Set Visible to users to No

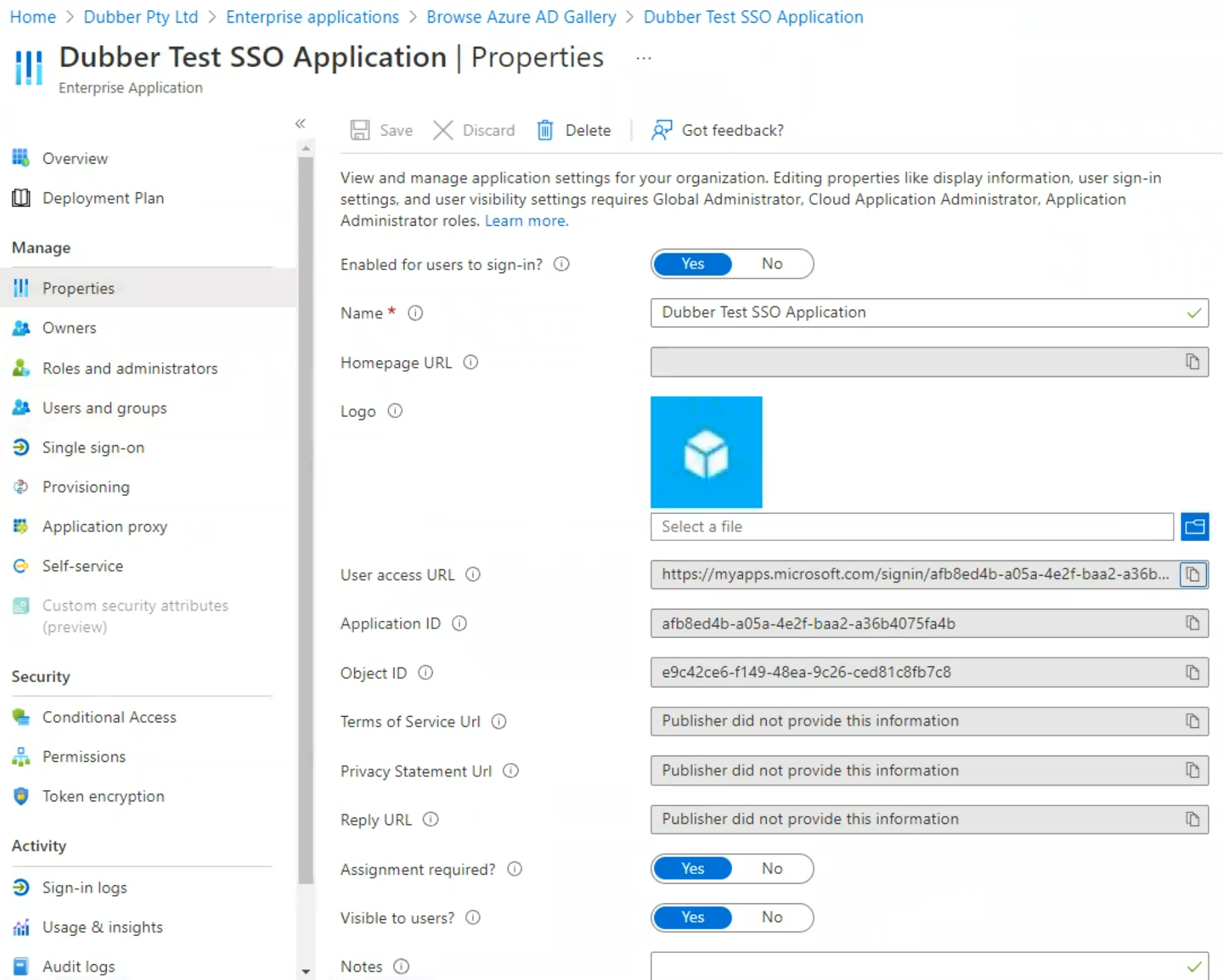pyautogui.click(x=772, y=917)
